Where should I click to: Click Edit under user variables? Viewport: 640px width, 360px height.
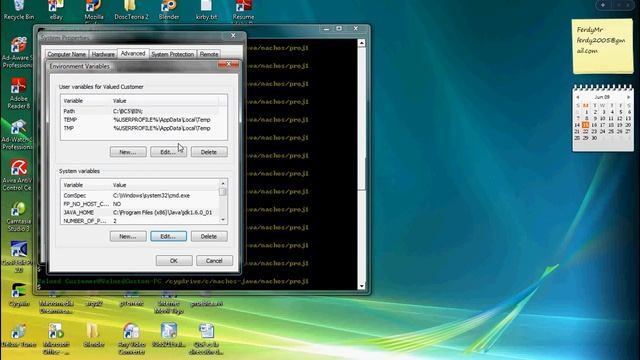pos(168,152)
